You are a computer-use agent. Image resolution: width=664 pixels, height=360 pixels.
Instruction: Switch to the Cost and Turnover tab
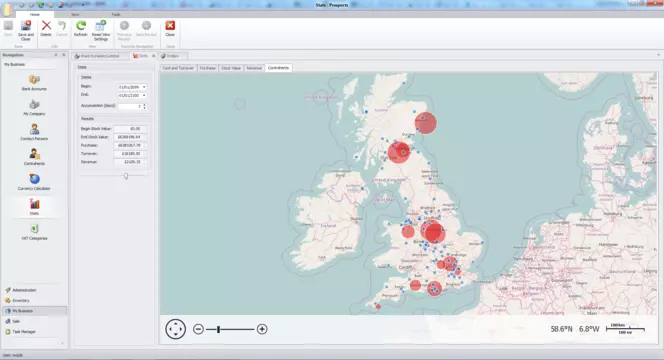(178, 68)
